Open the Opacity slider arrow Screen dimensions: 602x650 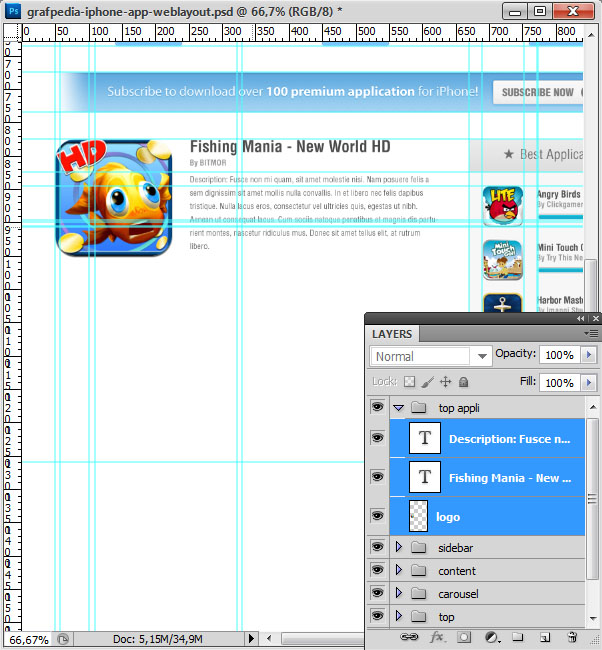point(588,355)
